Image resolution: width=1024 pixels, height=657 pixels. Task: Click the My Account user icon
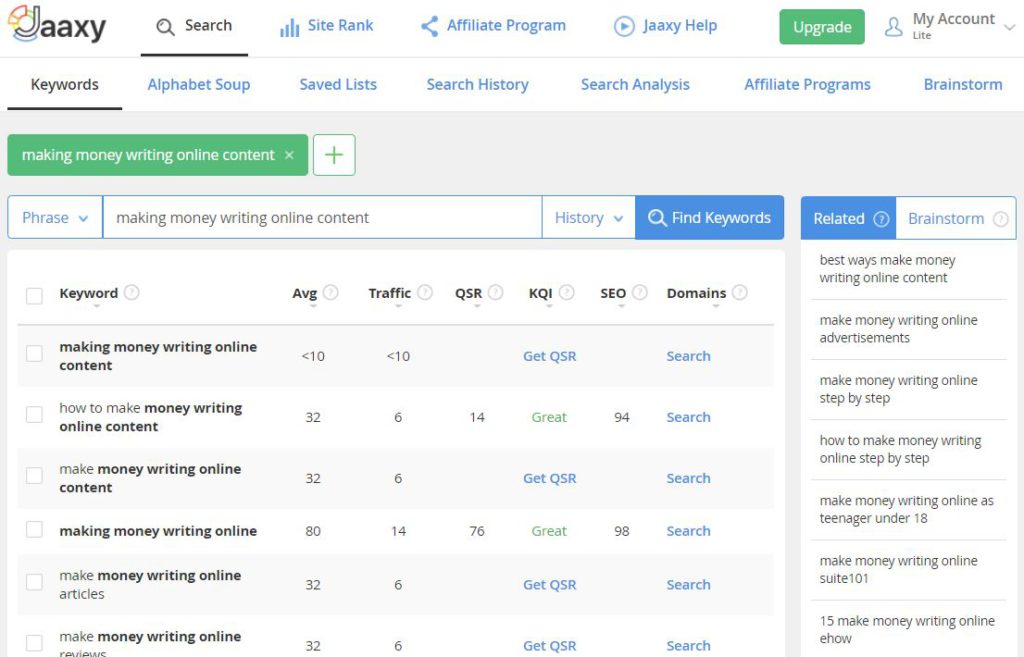coord(893,27)
